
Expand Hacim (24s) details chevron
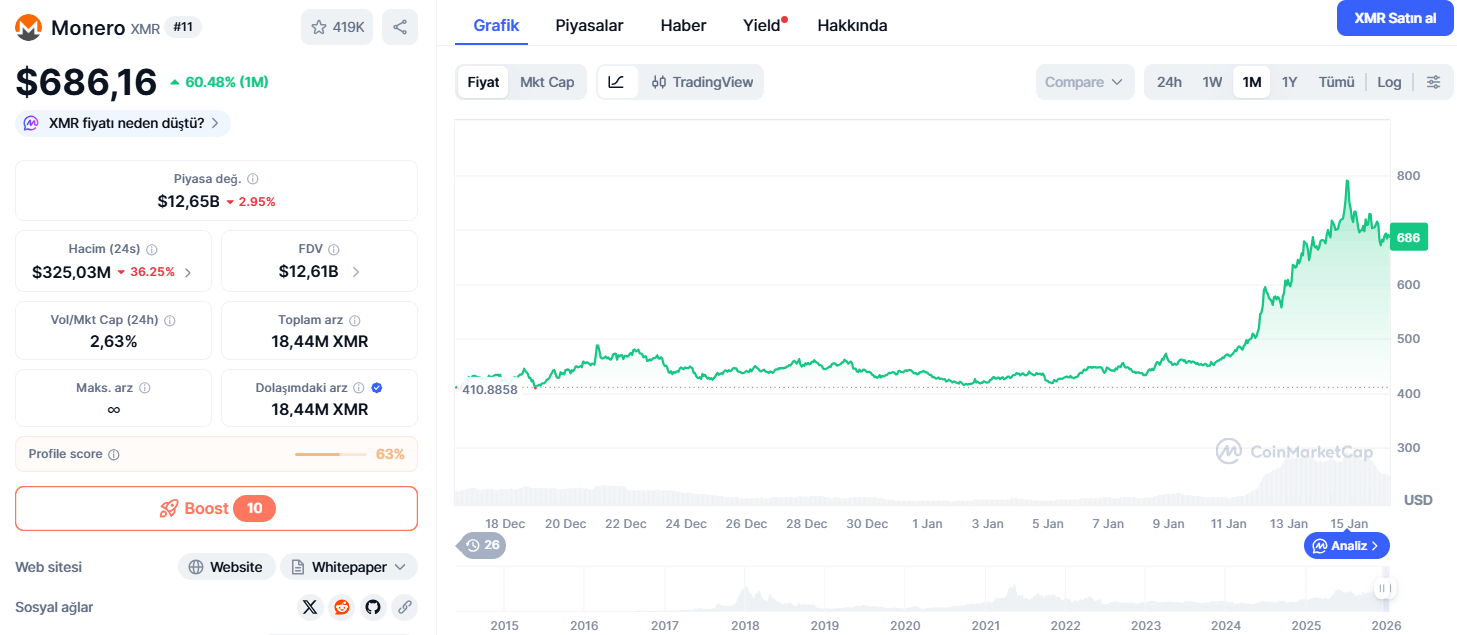pos(188,272)
